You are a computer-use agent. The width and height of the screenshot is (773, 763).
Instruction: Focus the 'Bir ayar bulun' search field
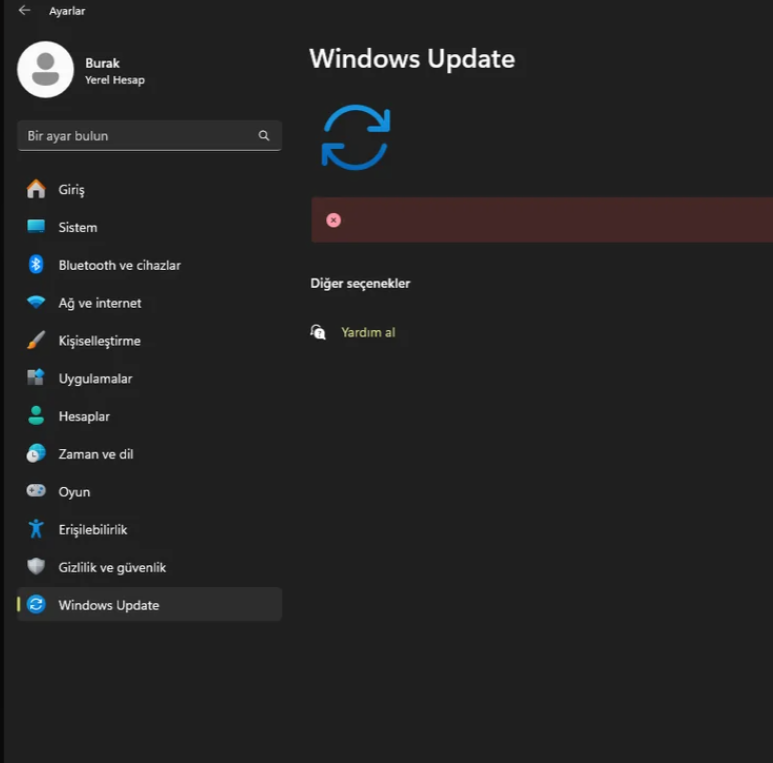(149, 136)
